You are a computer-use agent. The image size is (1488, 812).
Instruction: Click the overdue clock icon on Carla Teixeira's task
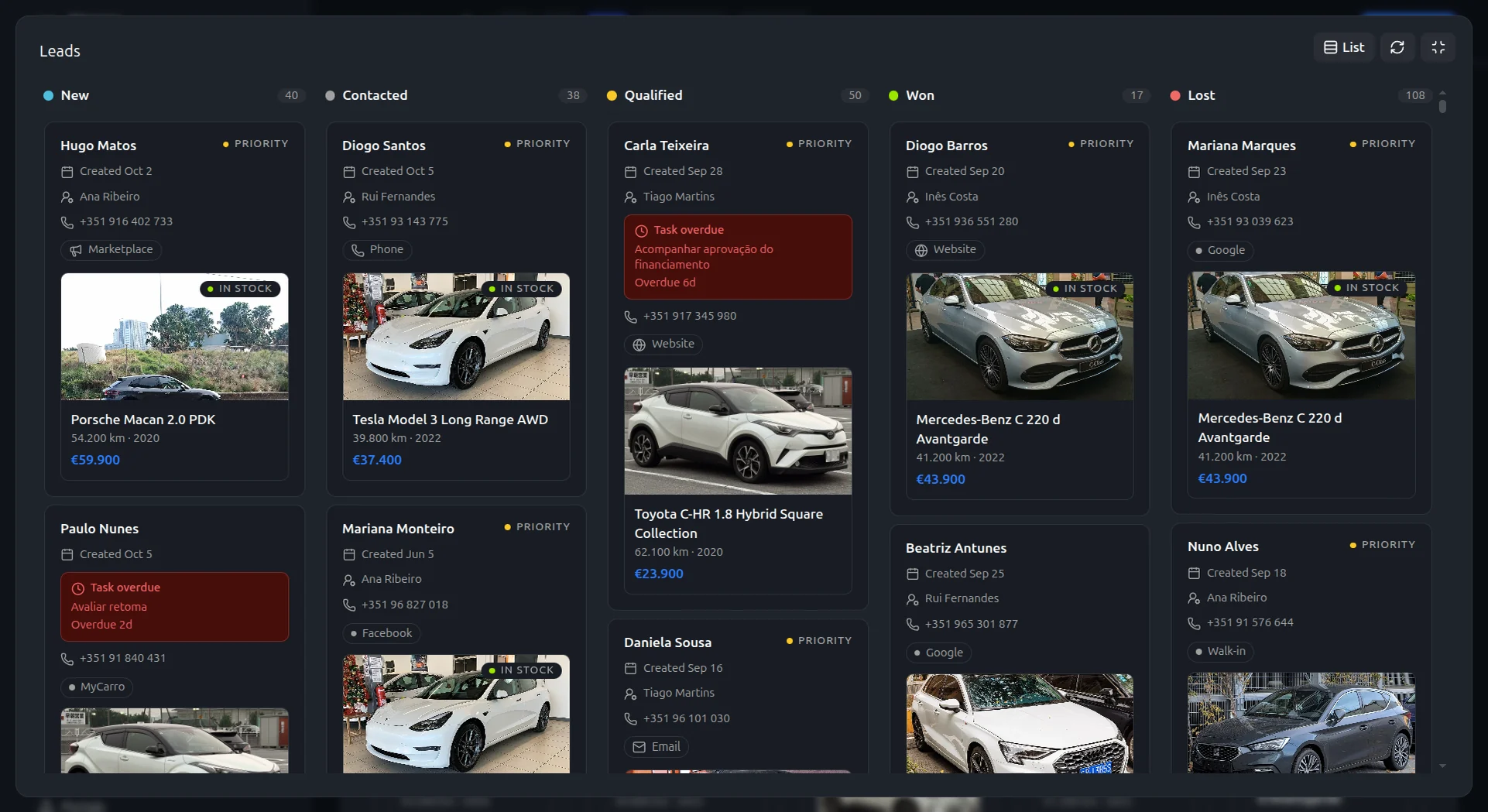(641, 231)
